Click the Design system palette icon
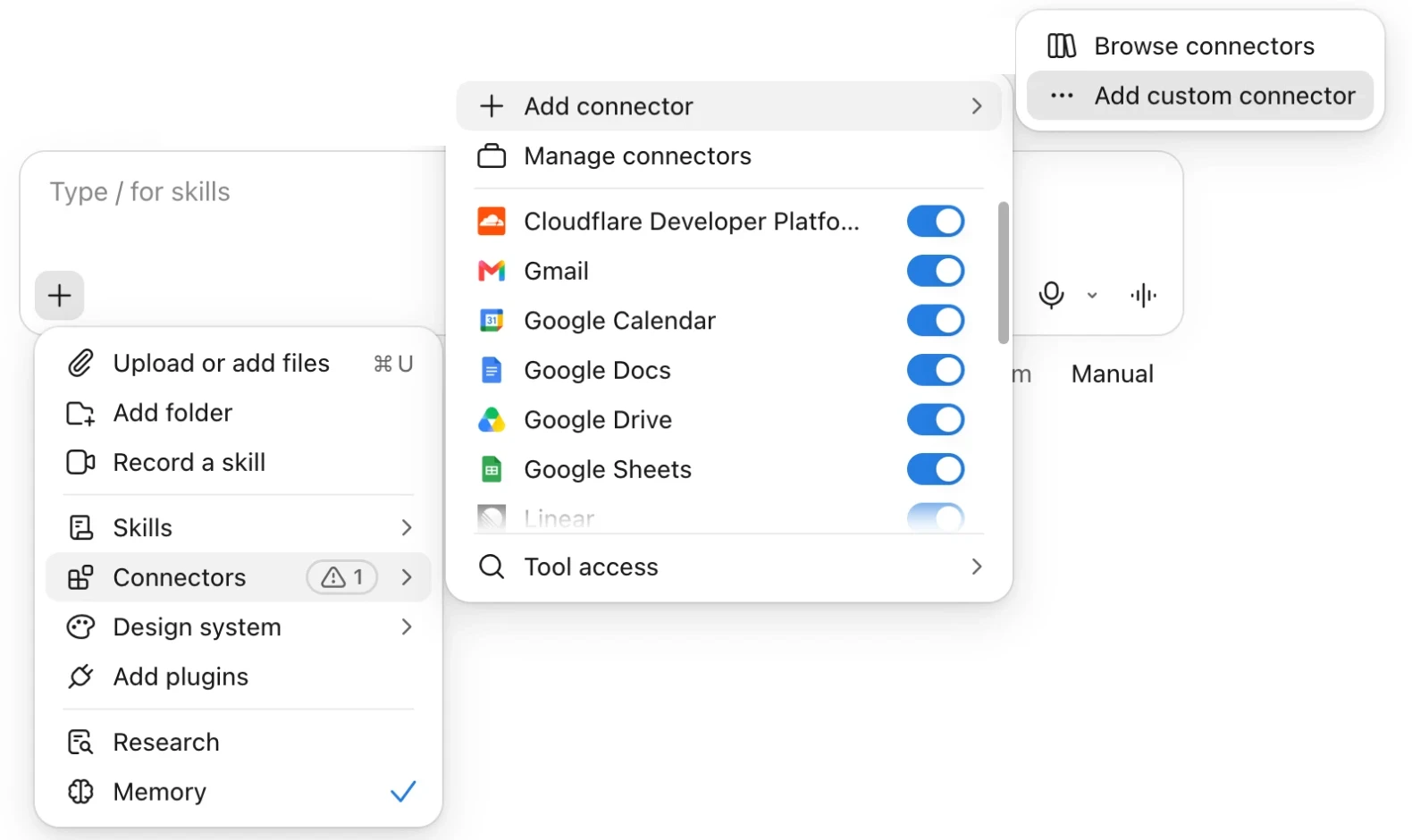The image size is (1412, 840). [80, 627]
